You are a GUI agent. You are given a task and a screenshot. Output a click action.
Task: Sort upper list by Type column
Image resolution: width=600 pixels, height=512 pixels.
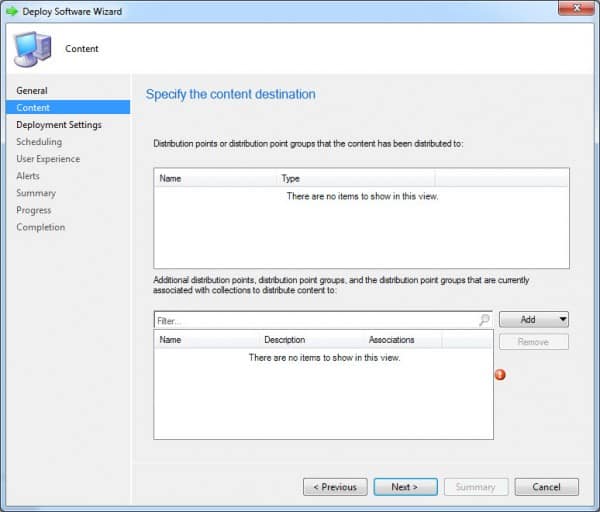(356, 178)
